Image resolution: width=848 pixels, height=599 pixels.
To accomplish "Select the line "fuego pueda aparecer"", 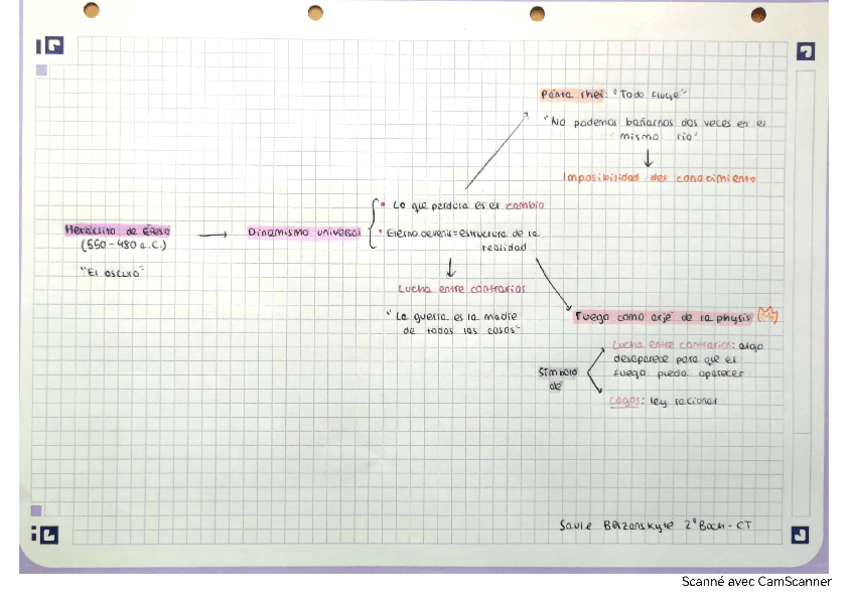I will pyautogui.click(x=678, y=374).
